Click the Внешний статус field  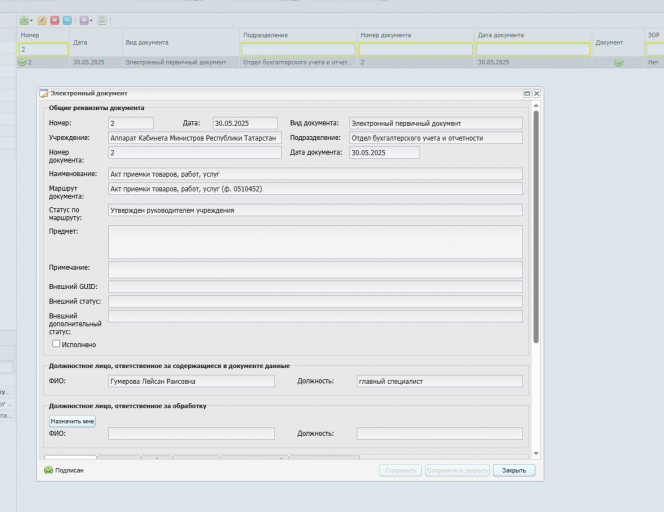pos(315,302)
